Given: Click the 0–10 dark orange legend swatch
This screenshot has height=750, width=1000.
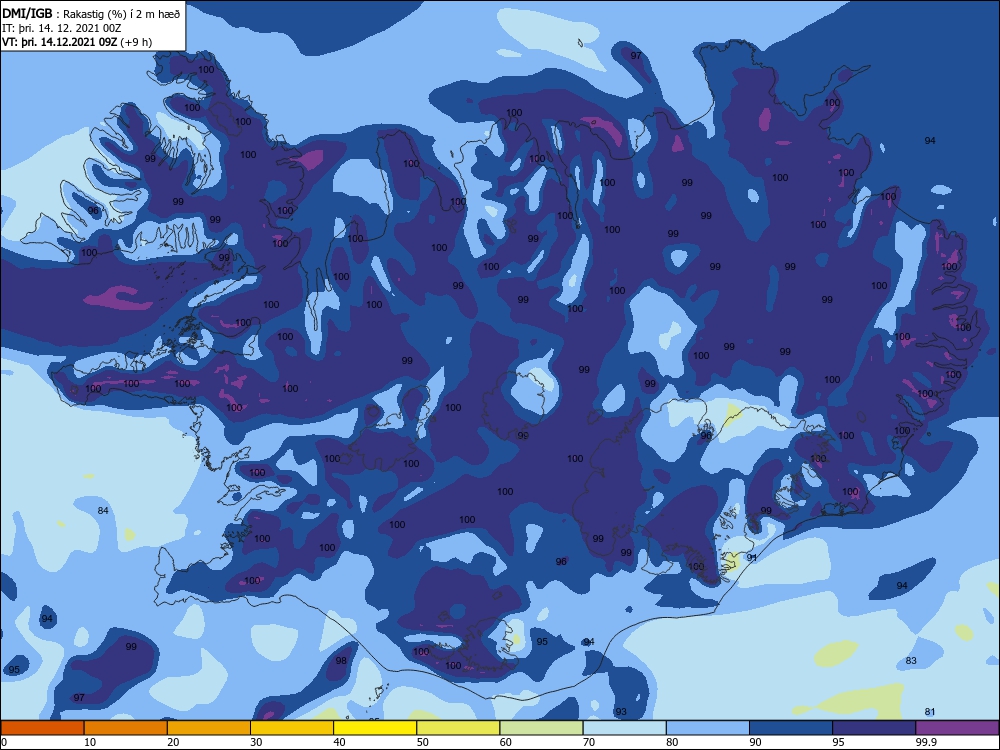Looking at the screenshot, I should (x=42, y=728).
